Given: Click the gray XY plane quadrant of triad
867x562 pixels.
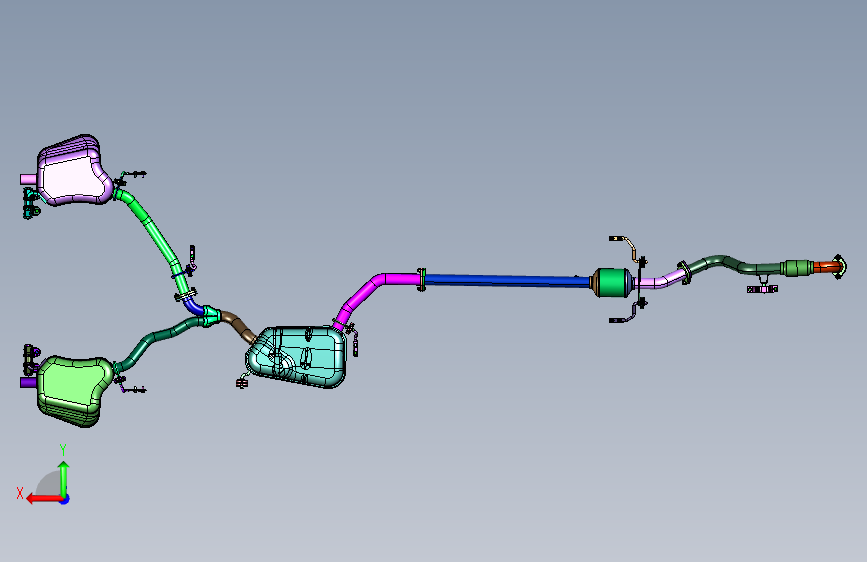Looking at the screenshot, I should click(x=49, y=483).
